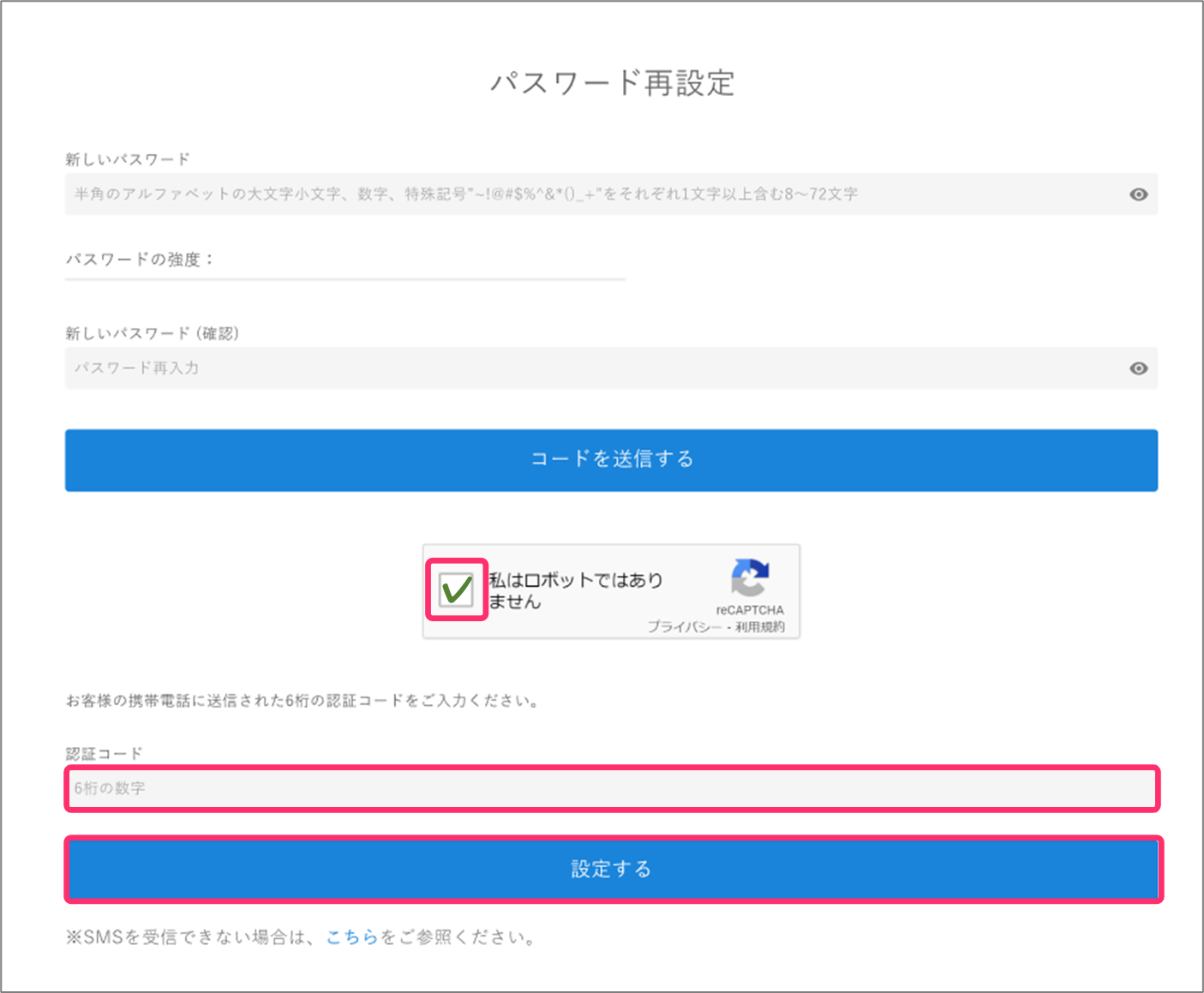Click the reCAPTCHA logo icon
This screenshot has width=1204, height=993.
pos(750,577)
